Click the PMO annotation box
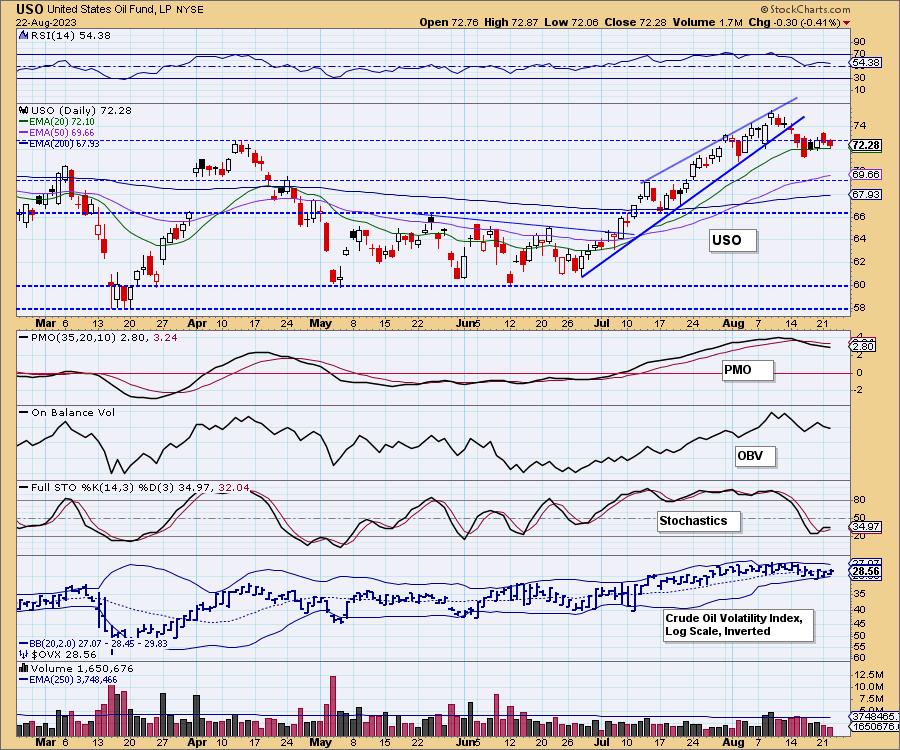Viewport: 900px width, 750px height. point(747,370)
